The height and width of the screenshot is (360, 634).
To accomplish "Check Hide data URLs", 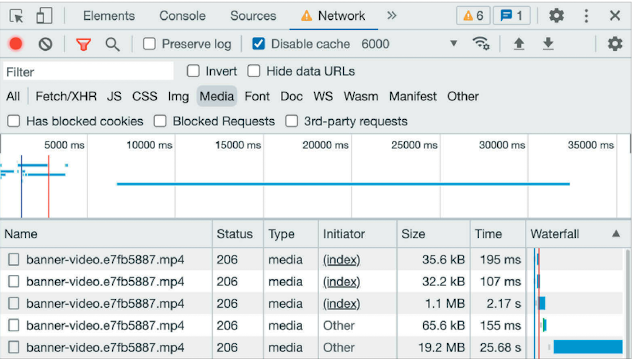I will click(254, 71).
